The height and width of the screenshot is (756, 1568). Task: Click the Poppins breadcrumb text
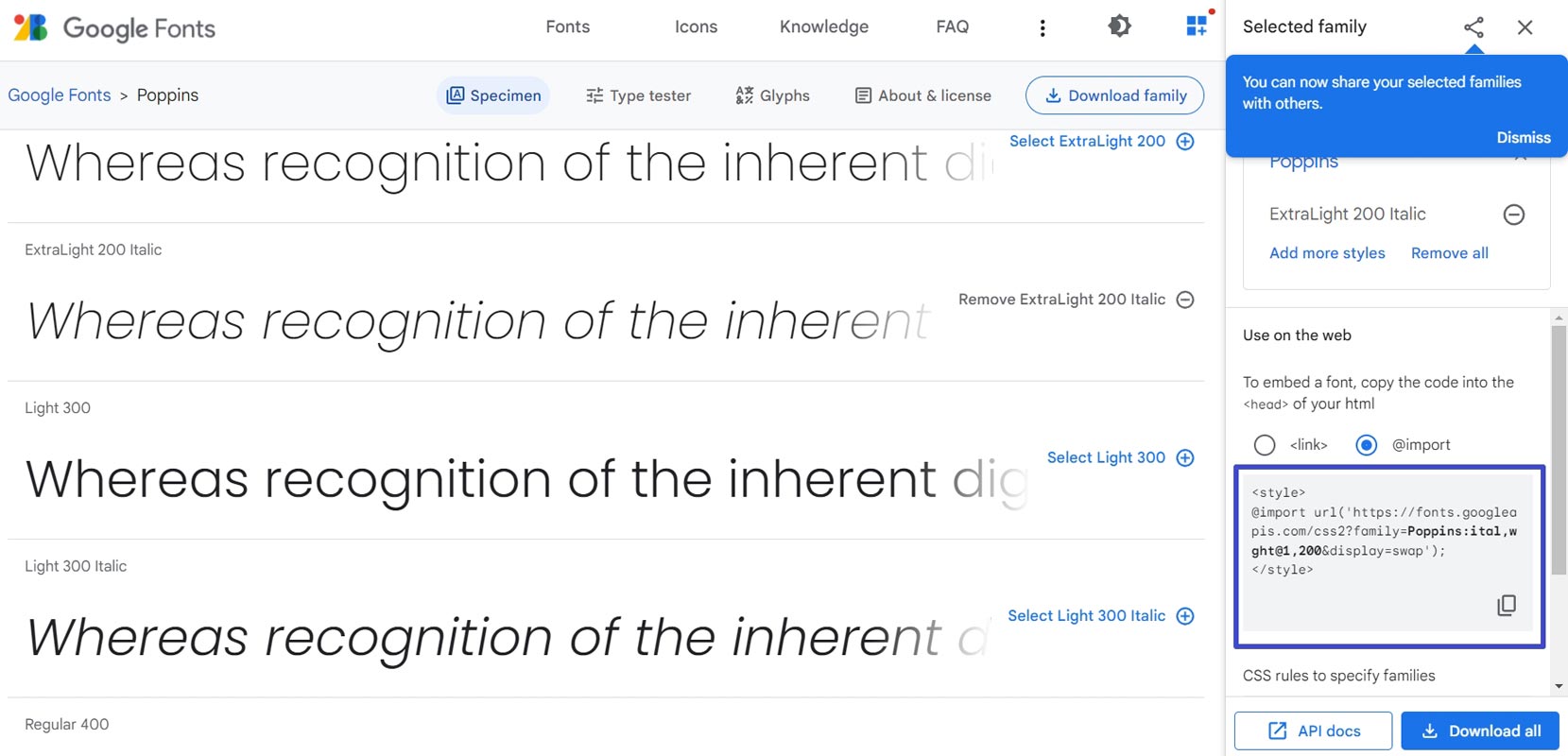coord(167,94)
